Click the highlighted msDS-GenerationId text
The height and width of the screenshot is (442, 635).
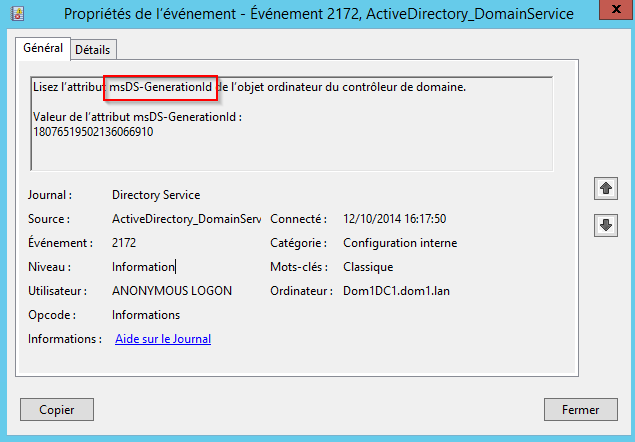(x=161, y=87)
